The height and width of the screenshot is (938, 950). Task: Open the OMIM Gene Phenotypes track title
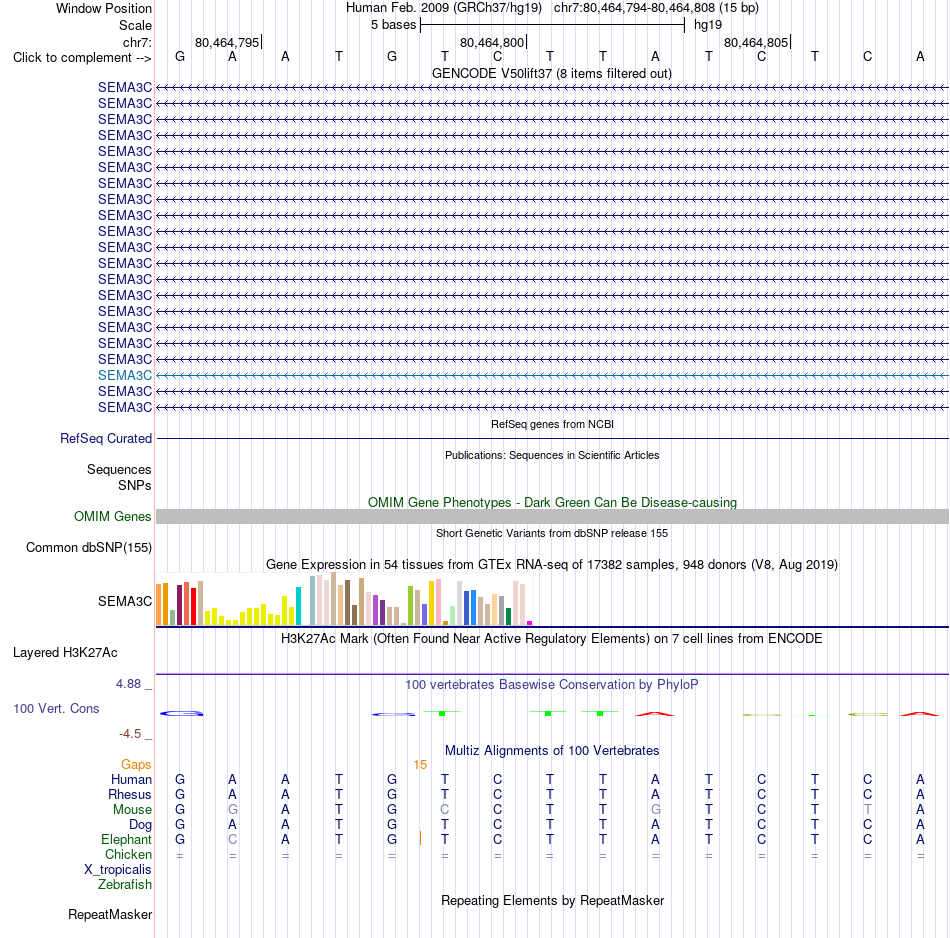pos(552,502)
